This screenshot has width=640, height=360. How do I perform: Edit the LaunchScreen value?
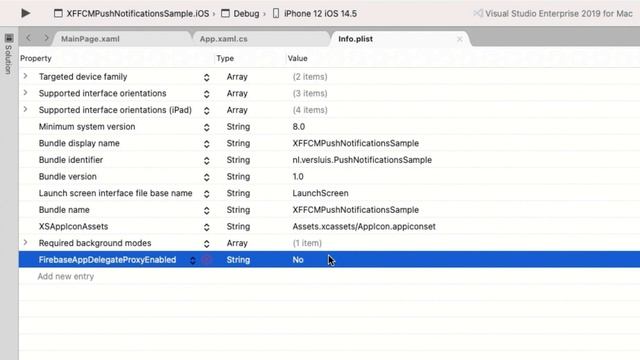pyautogui.click(x=320, y=193)
